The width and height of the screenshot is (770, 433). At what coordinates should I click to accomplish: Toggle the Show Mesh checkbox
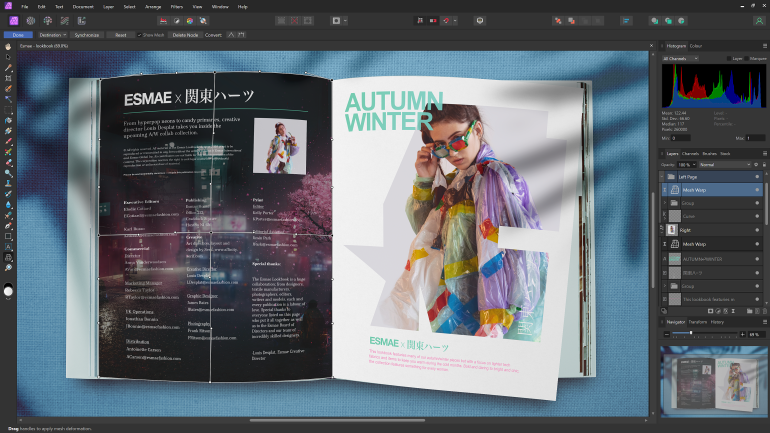pos(139,35)
